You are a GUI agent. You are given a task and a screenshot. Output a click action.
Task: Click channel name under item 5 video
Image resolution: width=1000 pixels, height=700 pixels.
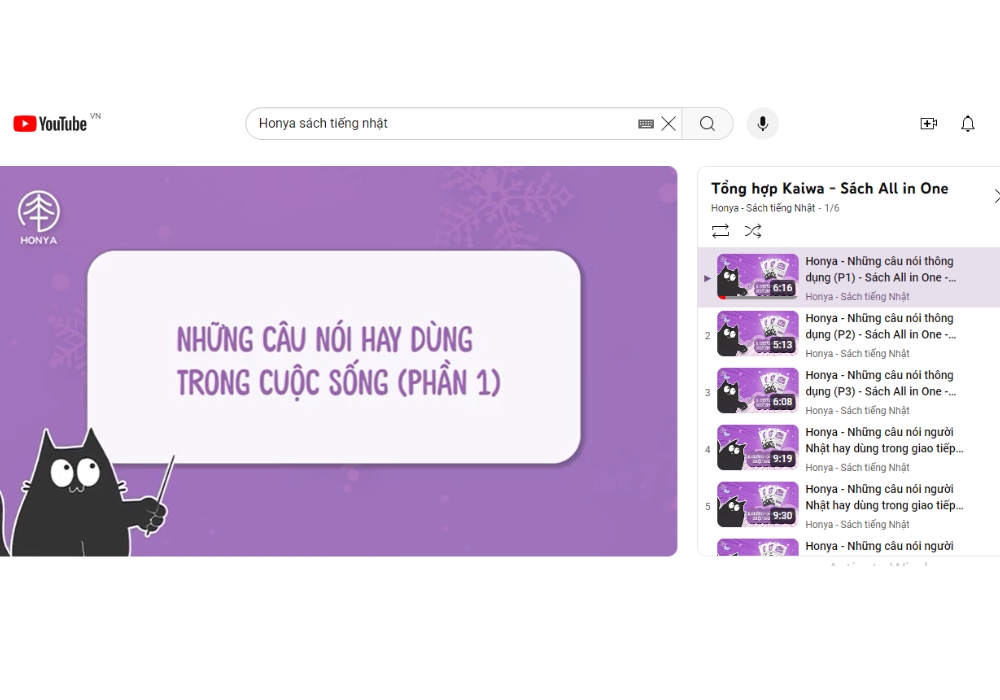(857, 524)
